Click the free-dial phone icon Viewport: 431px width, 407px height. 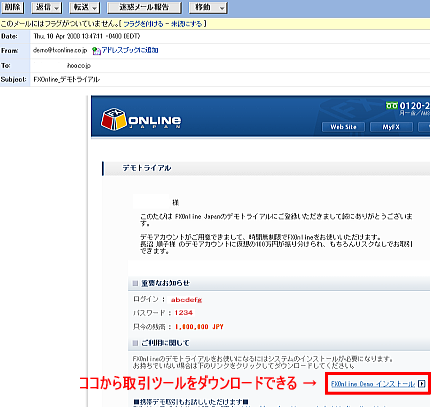click(x=392, y=106)
